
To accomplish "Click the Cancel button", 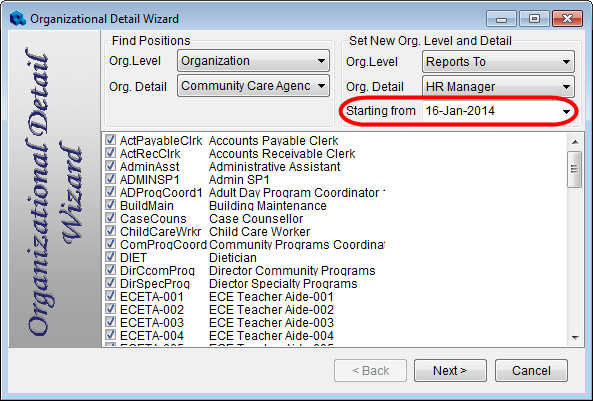I will pyautogui.click(x=531, y=370).
